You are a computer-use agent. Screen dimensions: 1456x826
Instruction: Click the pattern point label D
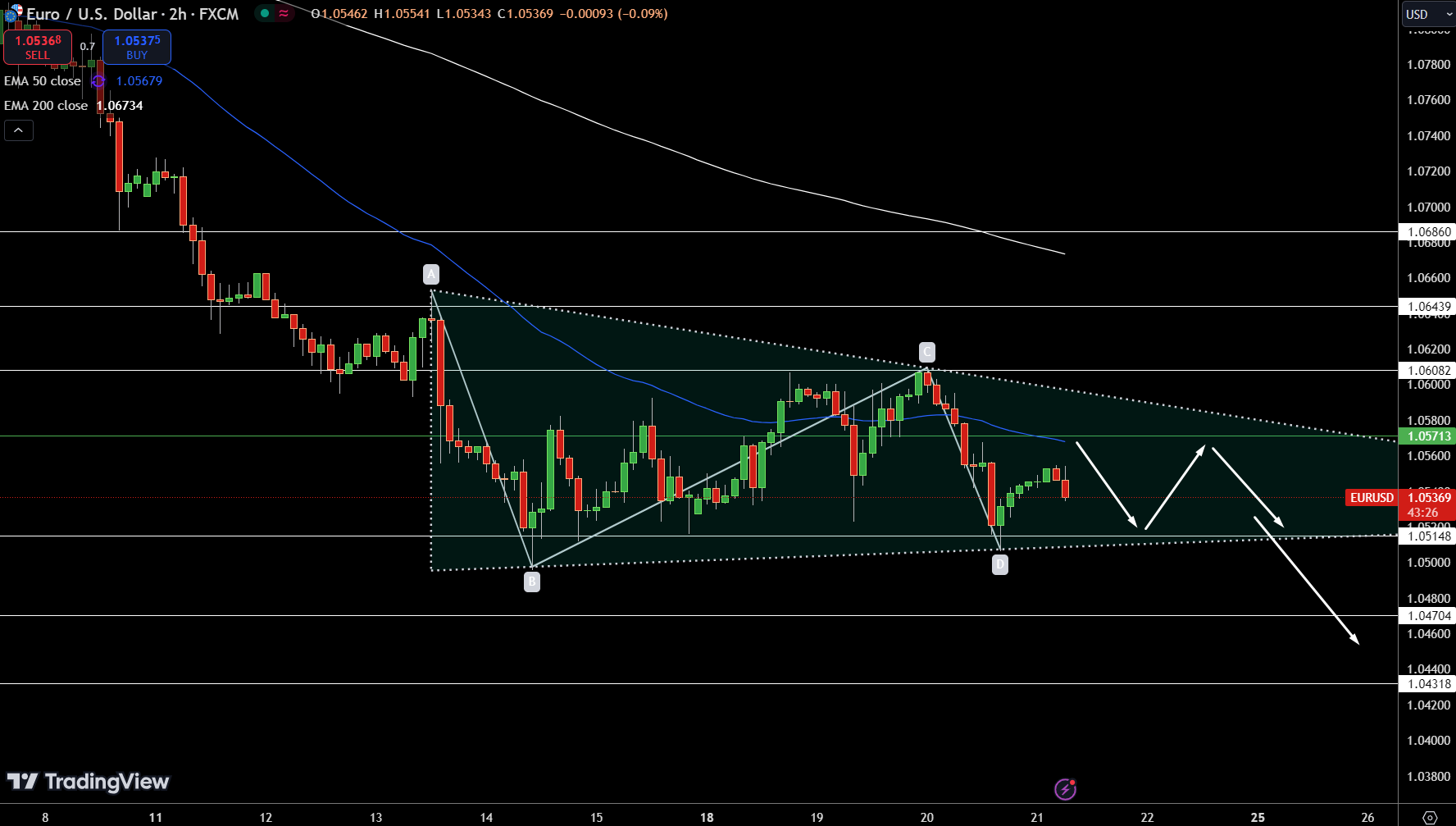point(1000,564)
